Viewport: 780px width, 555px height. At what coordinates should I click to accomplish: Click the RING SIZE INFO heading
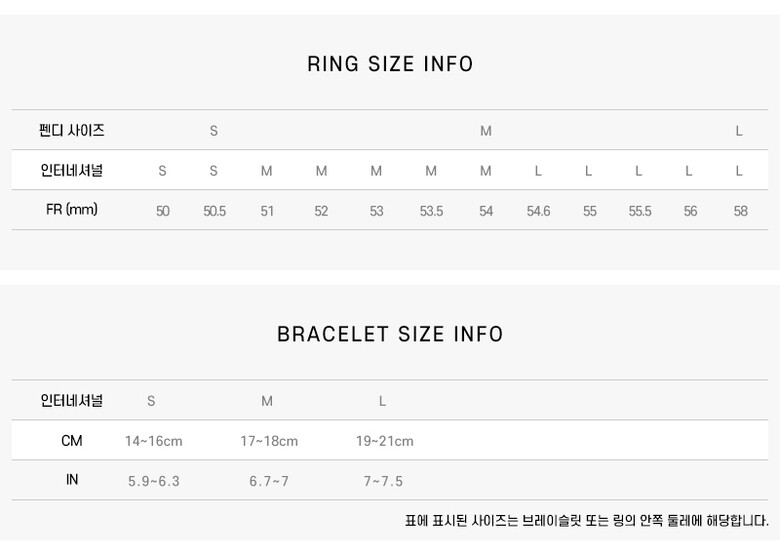coord(390,65)
